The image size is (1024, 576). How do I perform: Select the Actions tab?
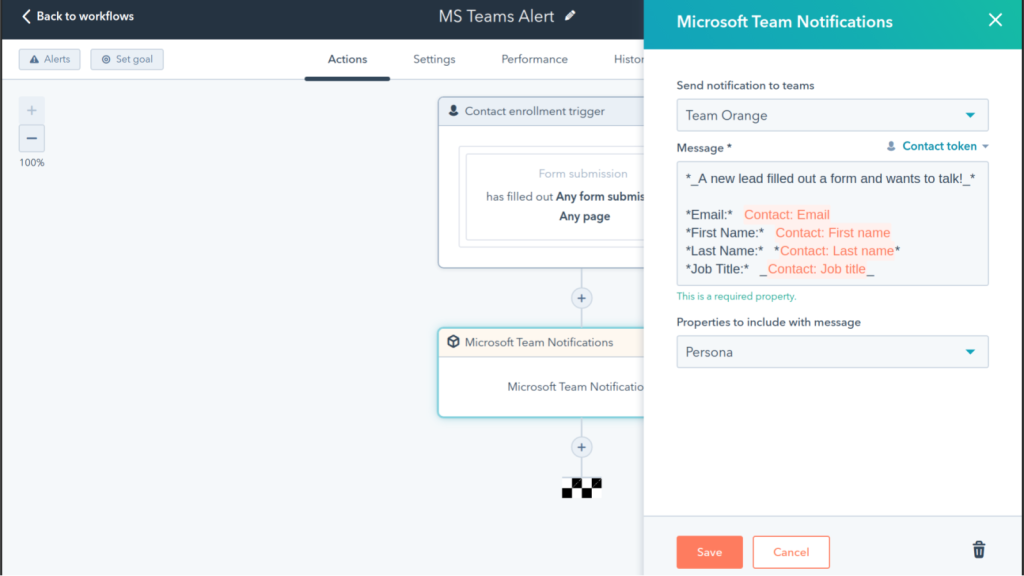(x=347, y=59)
